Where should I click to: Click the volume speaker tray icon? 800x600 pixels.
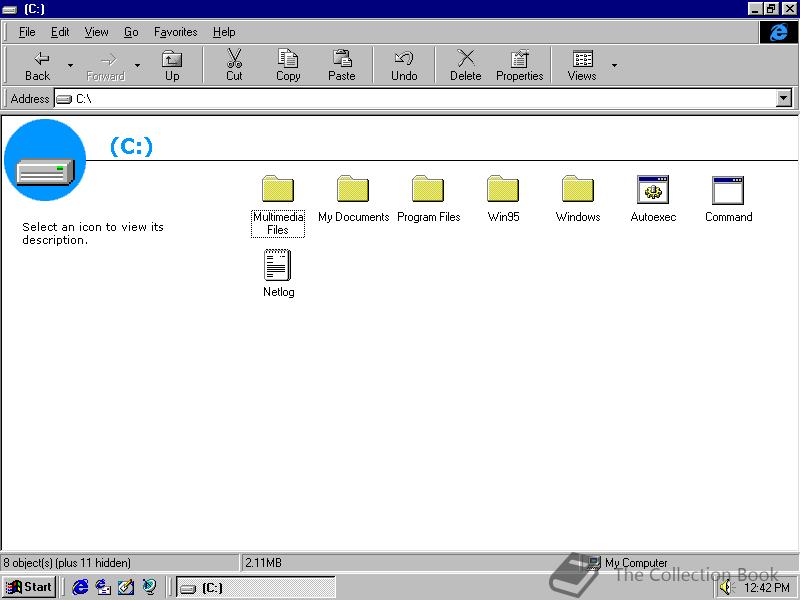tap(726, 588)
